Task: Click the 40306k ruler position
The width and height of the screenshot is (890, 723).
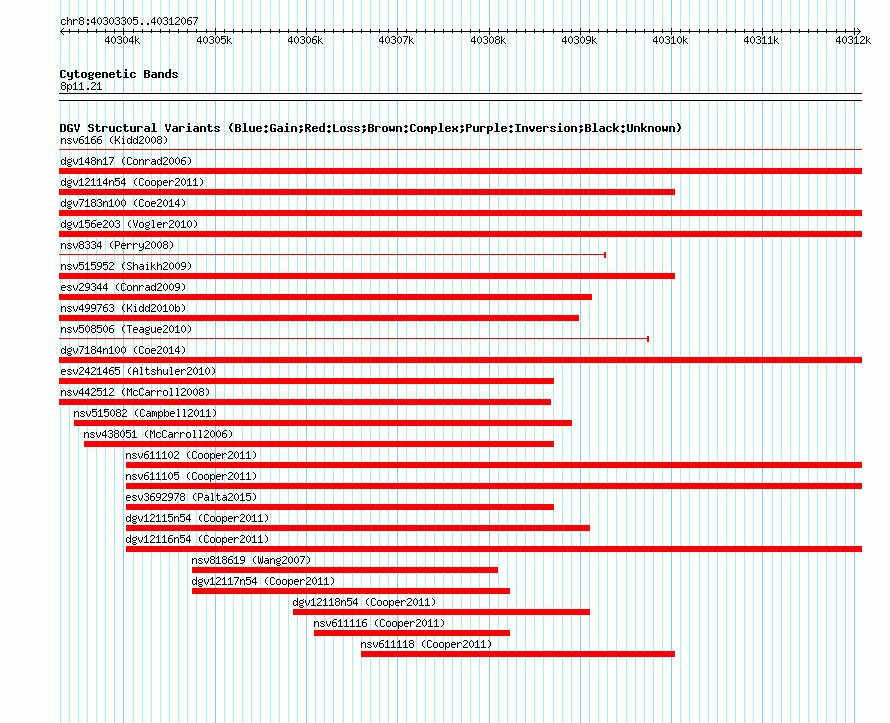Action: coord(305,40)
